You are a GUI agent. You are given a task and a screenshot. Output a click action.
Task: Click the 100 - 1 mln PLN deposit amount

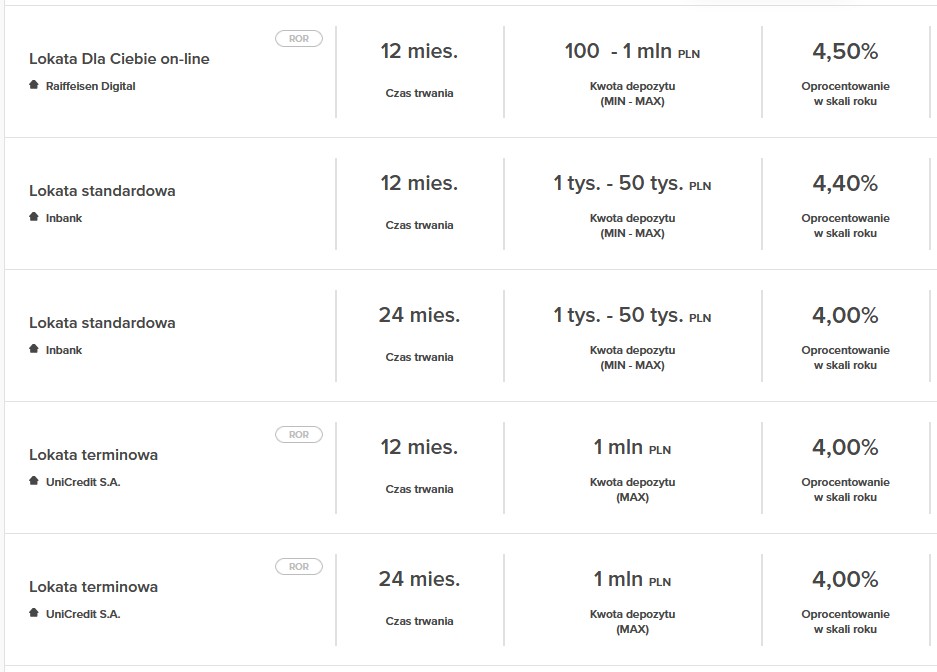tap(632, 51)
